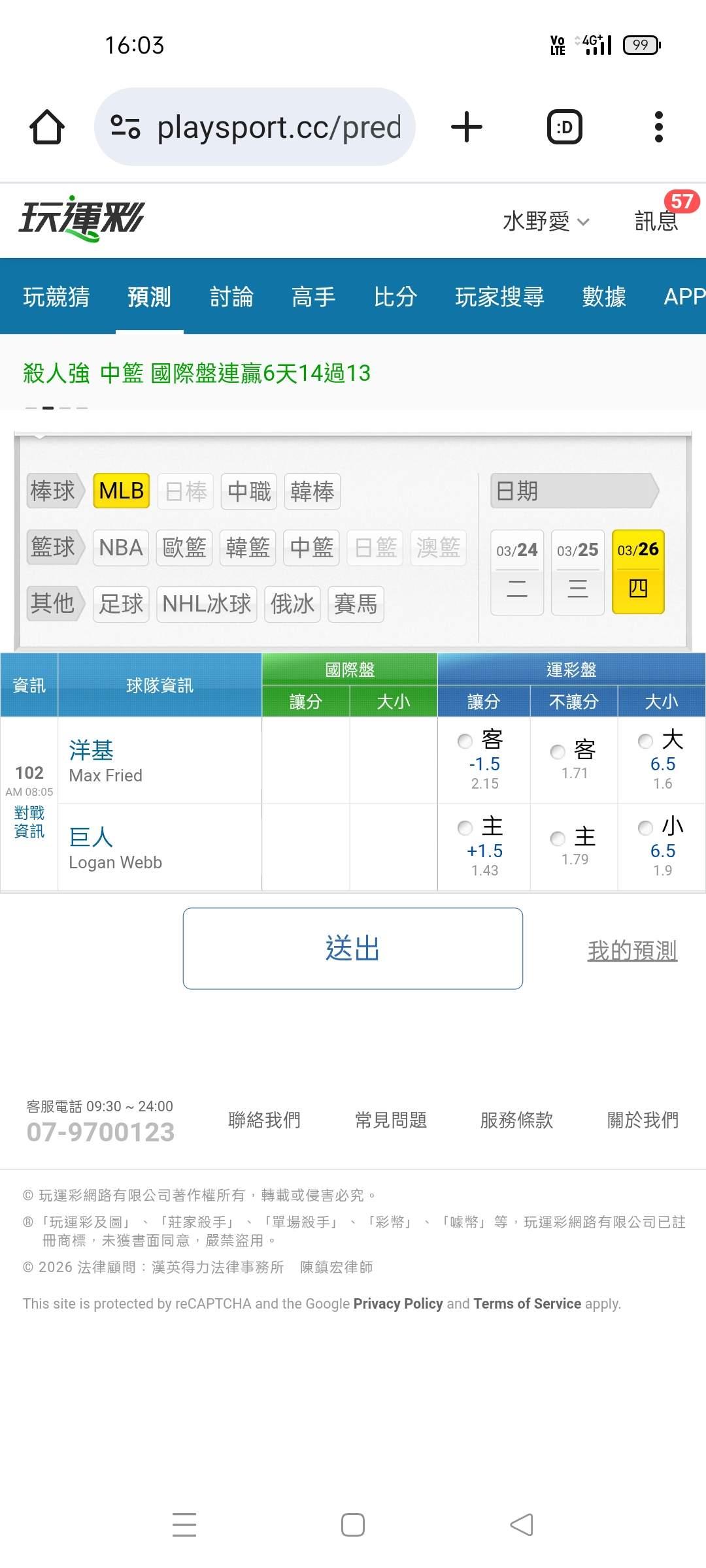Tap the playsport.cc address bar

[x=255, y=127]
